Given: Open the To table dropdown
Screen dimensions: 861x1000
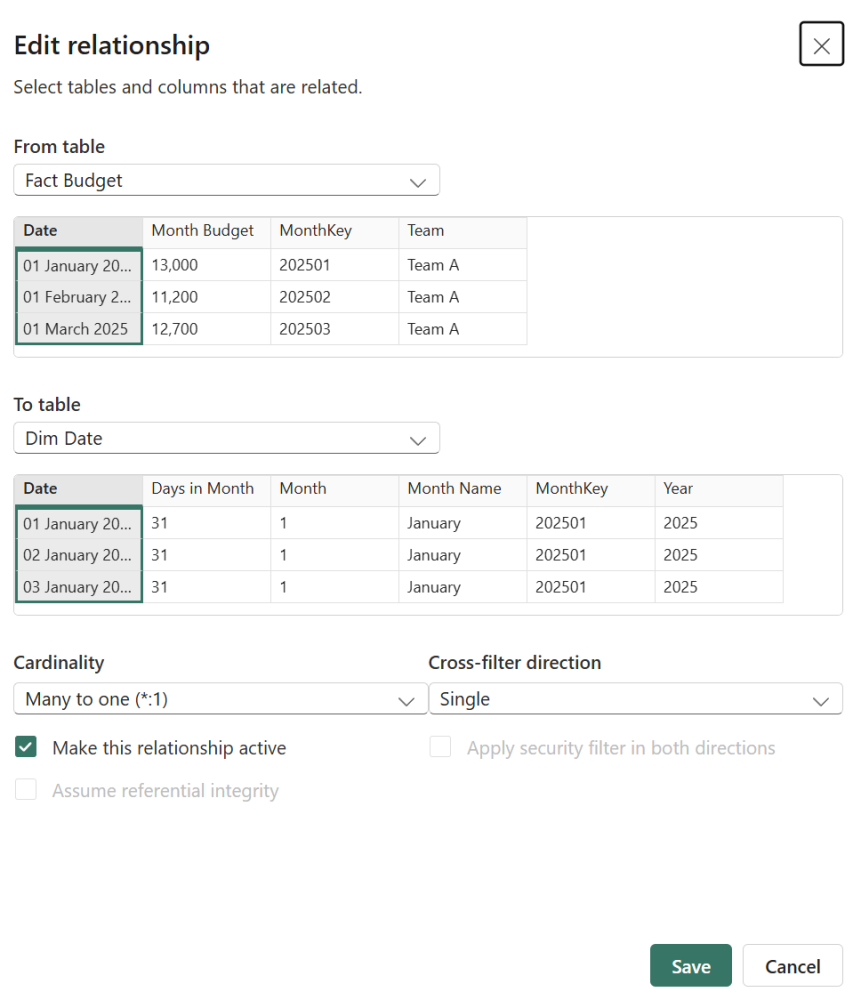Looking at the screenshot, I should pyautogui.click(x=226, y=438).
